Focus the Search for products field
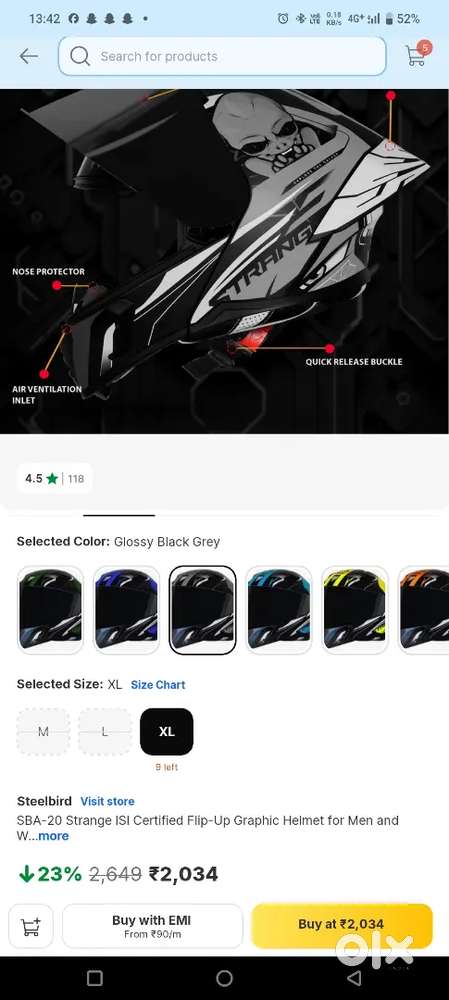The width and height of the screenshot is (449, 1000). tap(222, 56)
